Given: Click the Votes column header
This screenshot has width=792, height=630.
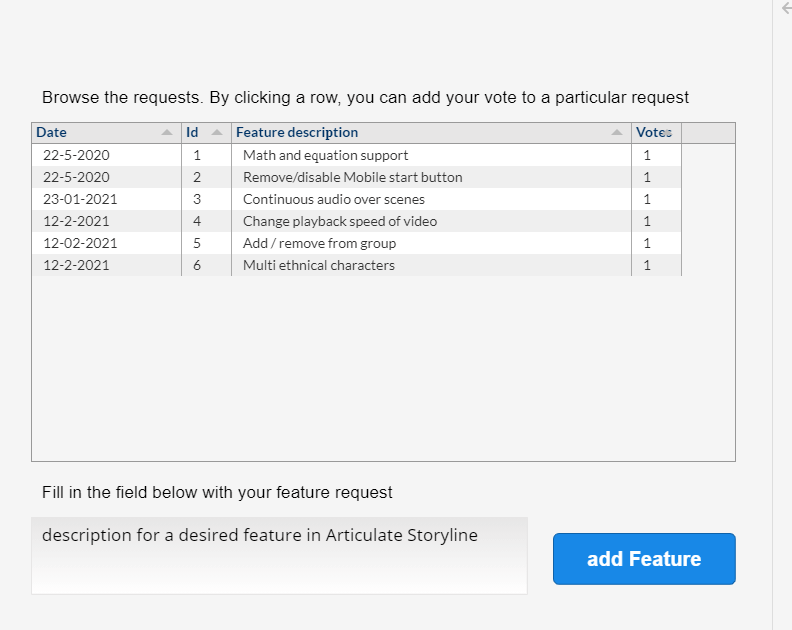Looking at the screenshot, I should [x=654, y=132].
